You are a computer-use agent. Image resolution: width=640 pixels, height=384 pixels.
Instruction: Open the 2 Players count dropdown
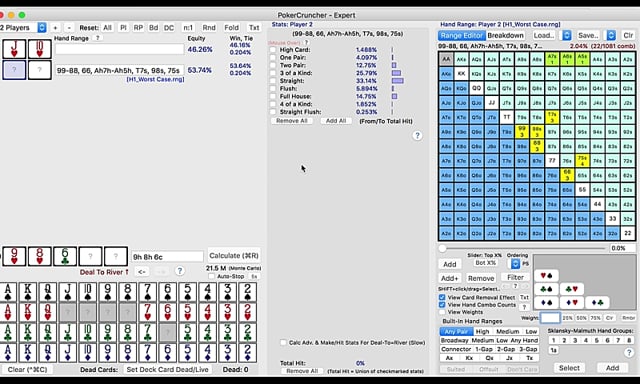coord(42,27)
